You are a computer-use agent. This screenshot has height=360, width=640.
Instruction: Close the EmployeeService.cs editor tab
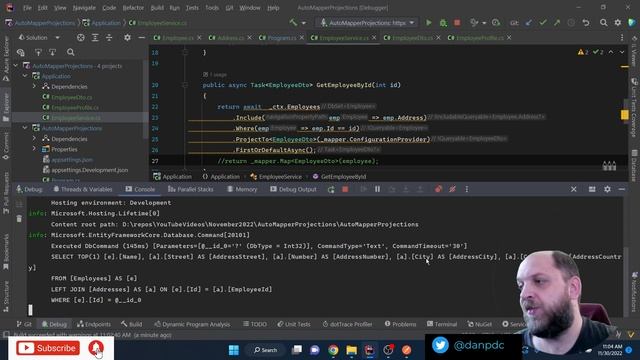374,38
